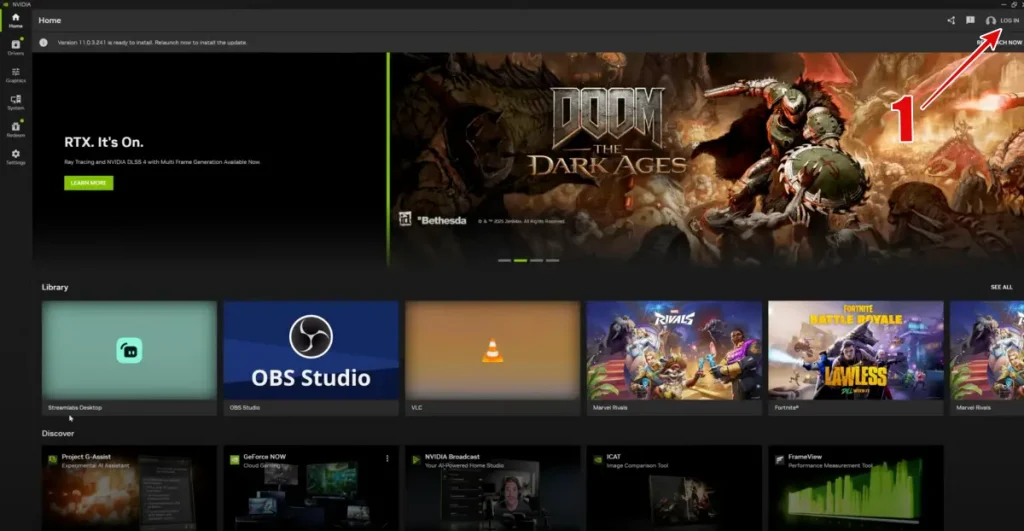Image resolution: width=1024 pixels, height=531 pixels.
Task: Click the Home title in the header
Action: (x=50, y=20)
